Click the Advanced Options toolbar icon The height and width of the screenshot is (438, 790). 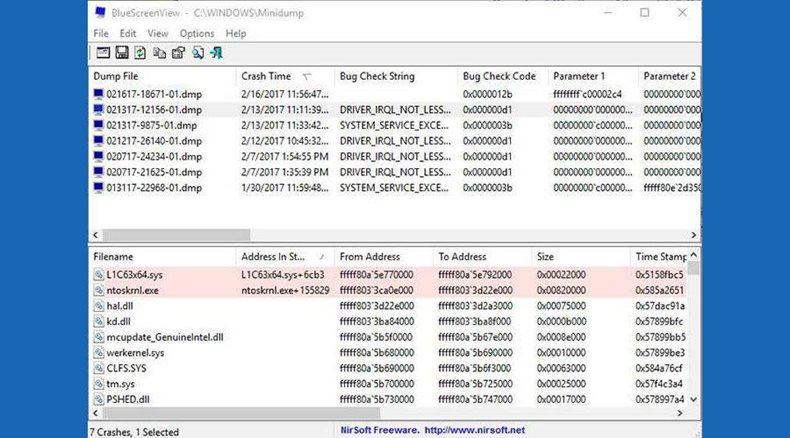pos(103,53)
